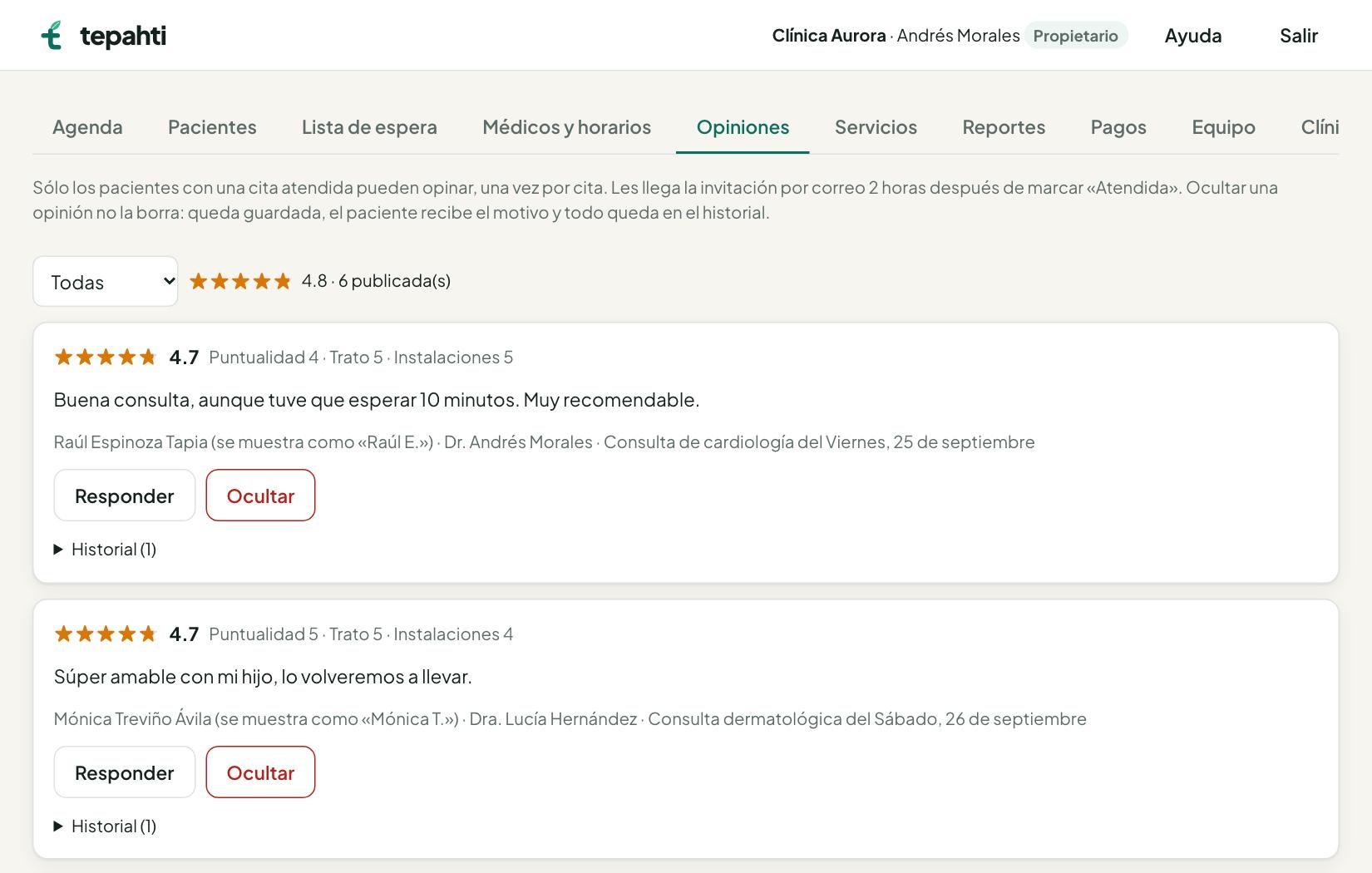This screenshot has width=1372, height=873.
Task: Go to the Equipo tab
Action: tap(1223, 127)
